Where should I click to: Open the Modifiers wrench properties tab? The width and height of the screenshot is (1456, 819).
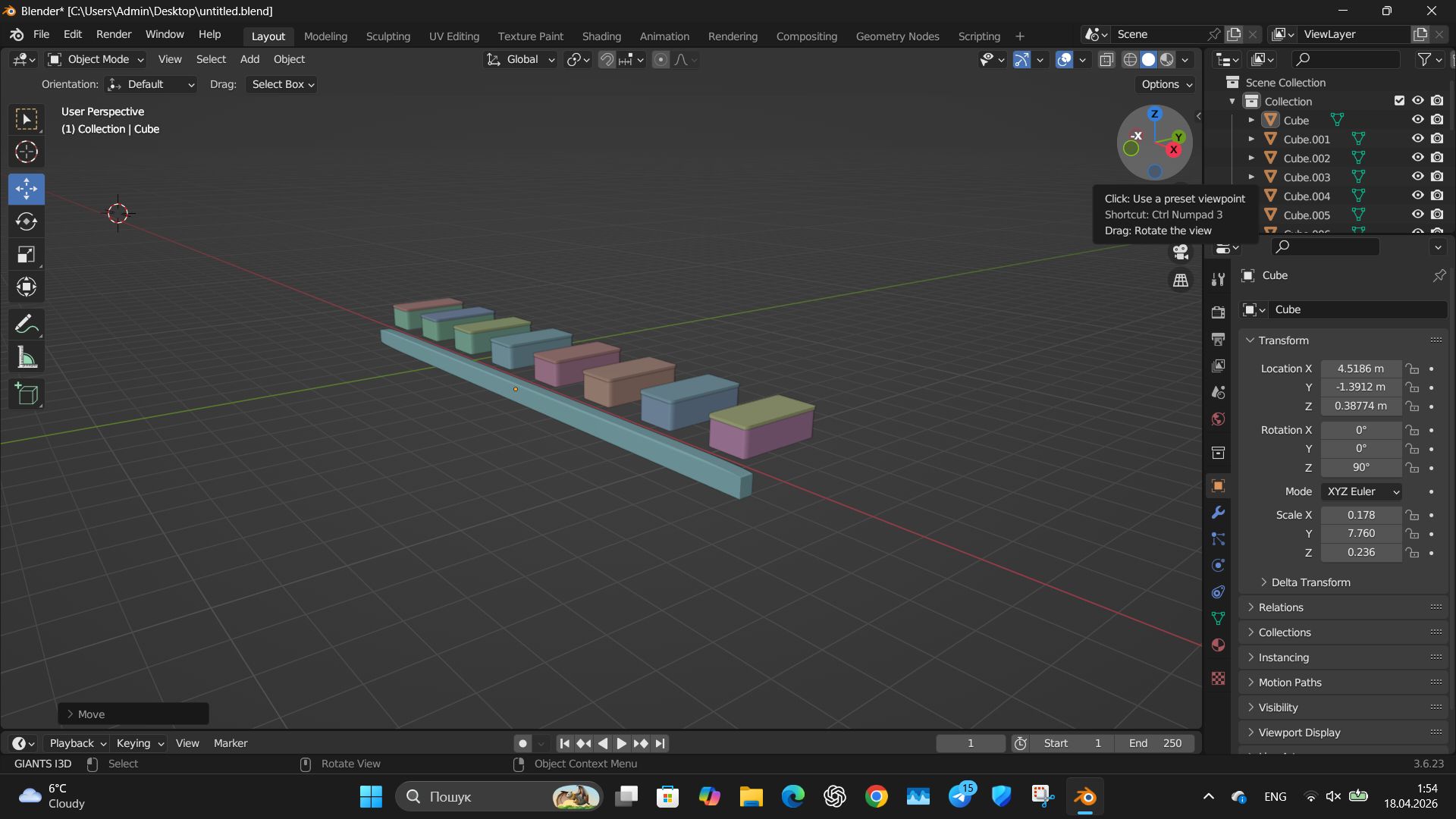pos(1219,513)
